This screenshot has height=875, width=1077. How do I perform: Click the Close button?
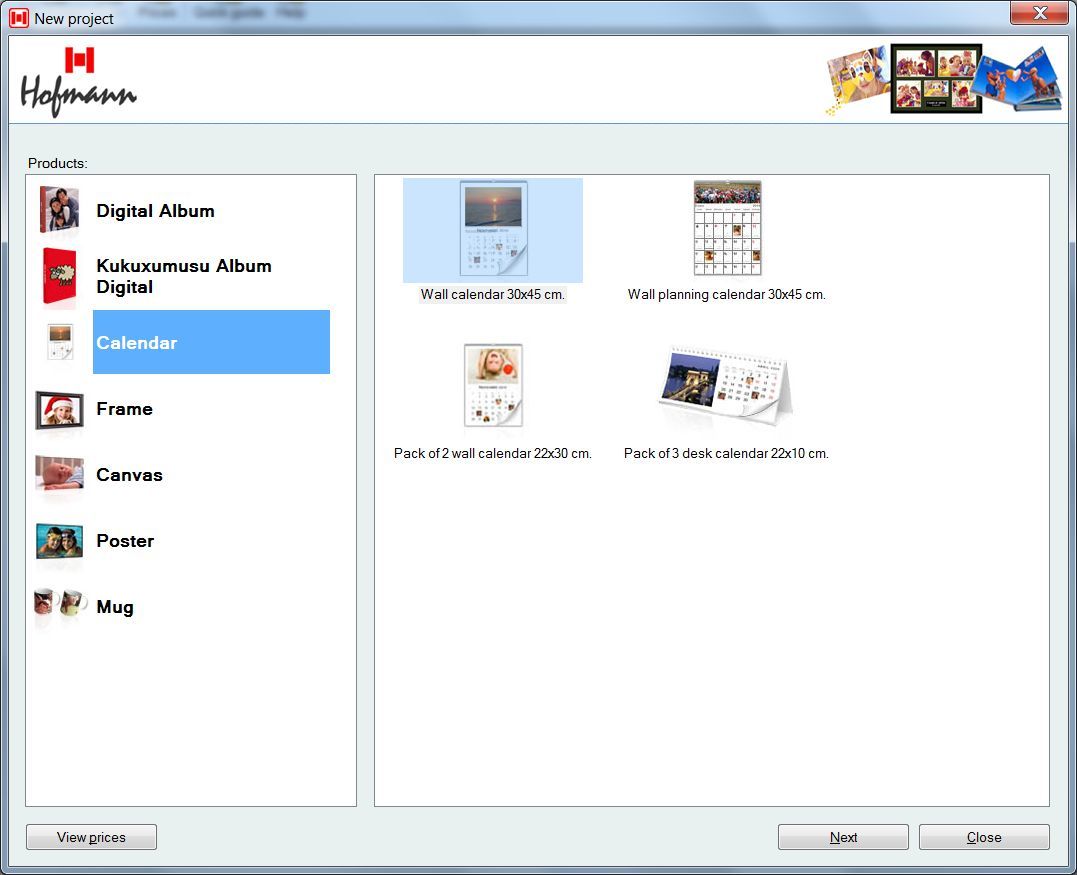click(x=983, y=837)
